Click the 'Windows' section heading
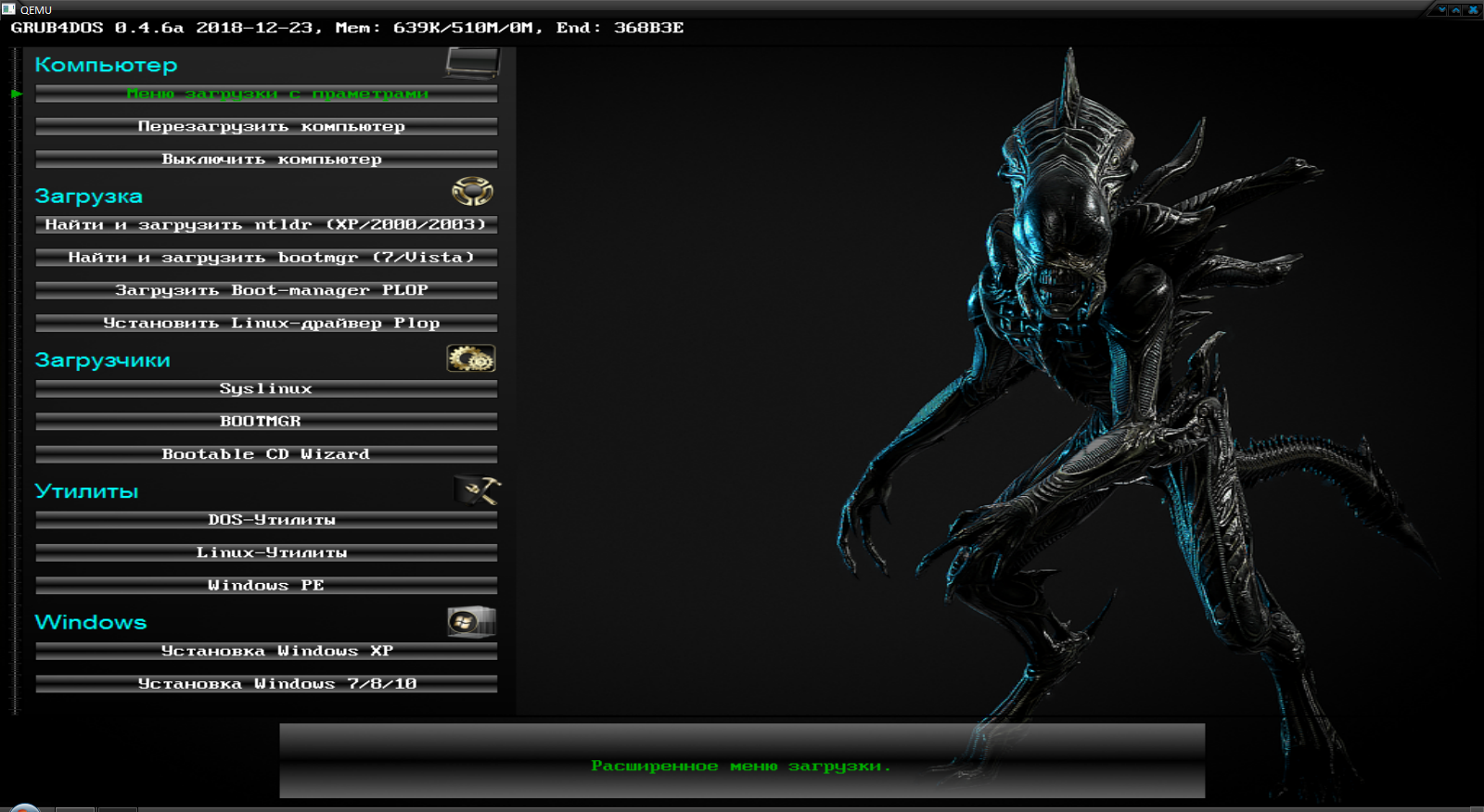The width and height of the screenshot is (1484, 812). point(91,622)
